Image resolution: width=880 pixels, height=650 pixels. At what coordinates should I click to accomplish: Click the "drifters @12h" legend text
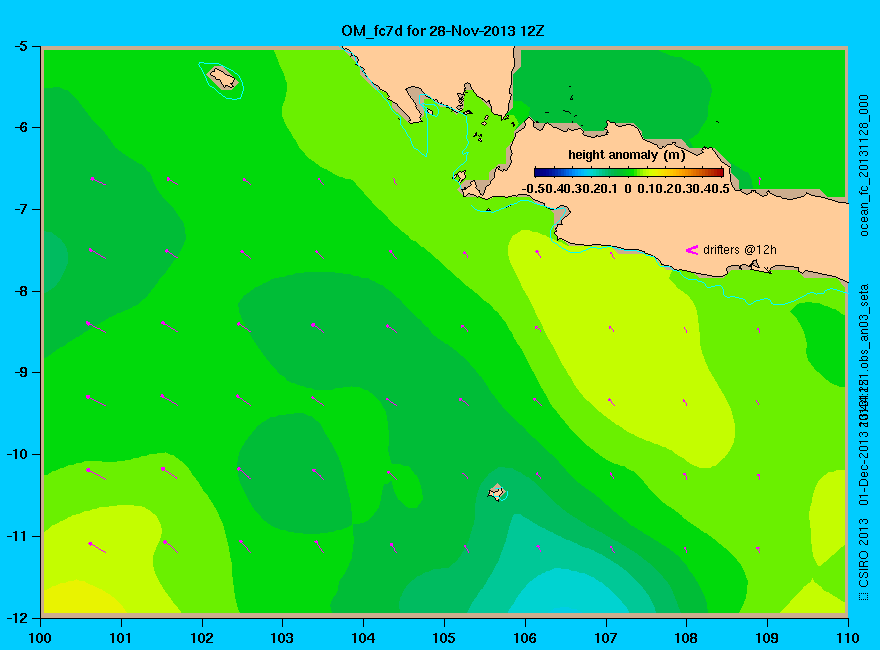click(x=740, y=250)
